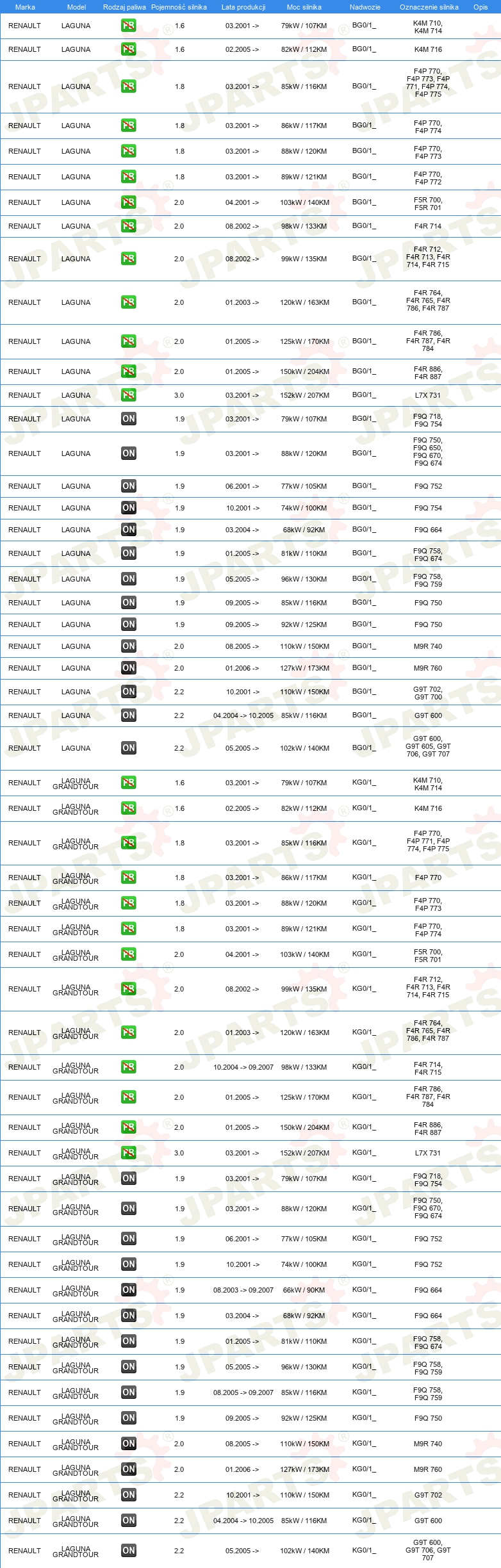
Task: Select 3.0 capacity in Grandtour 152kW/207KM row
Action: [179, 1153]
